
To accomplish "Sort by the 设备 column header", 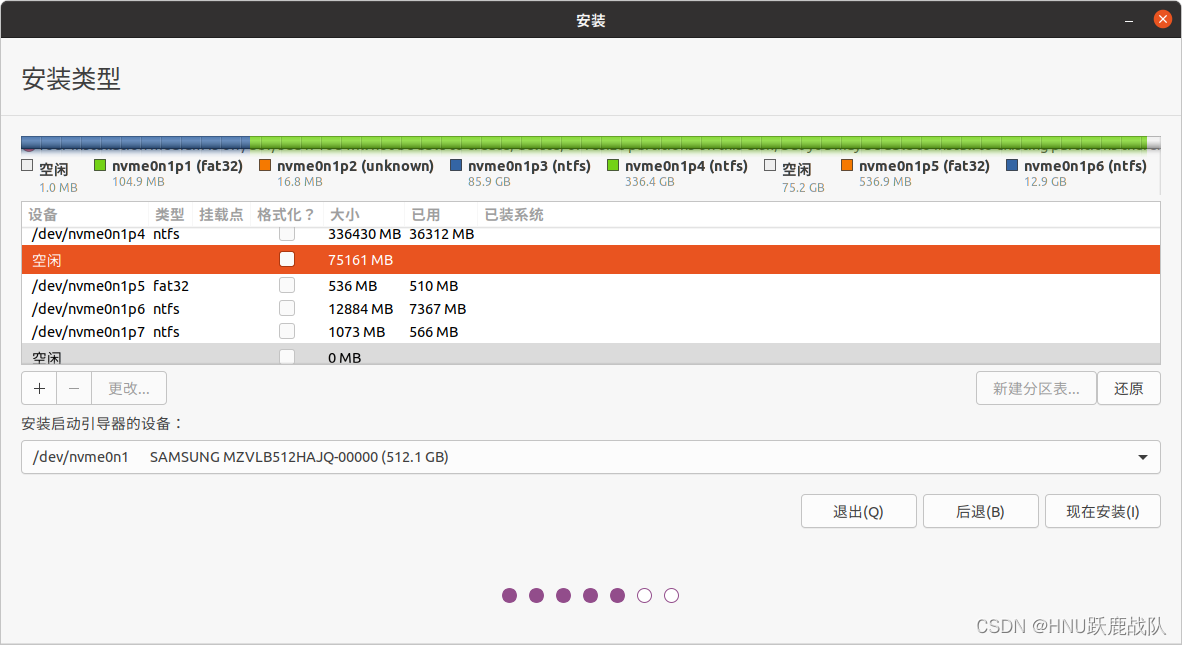I will (x=43, y=215).
